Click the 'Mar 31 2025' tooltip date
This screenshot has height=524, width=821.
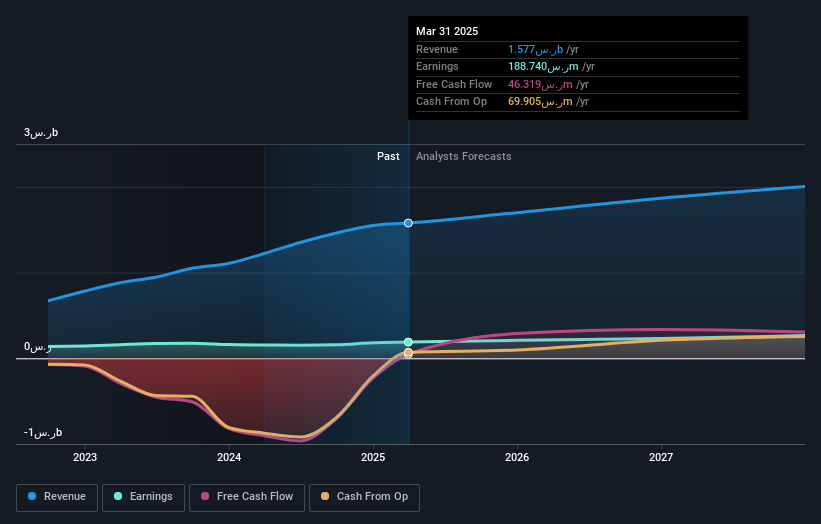[447, 31]
